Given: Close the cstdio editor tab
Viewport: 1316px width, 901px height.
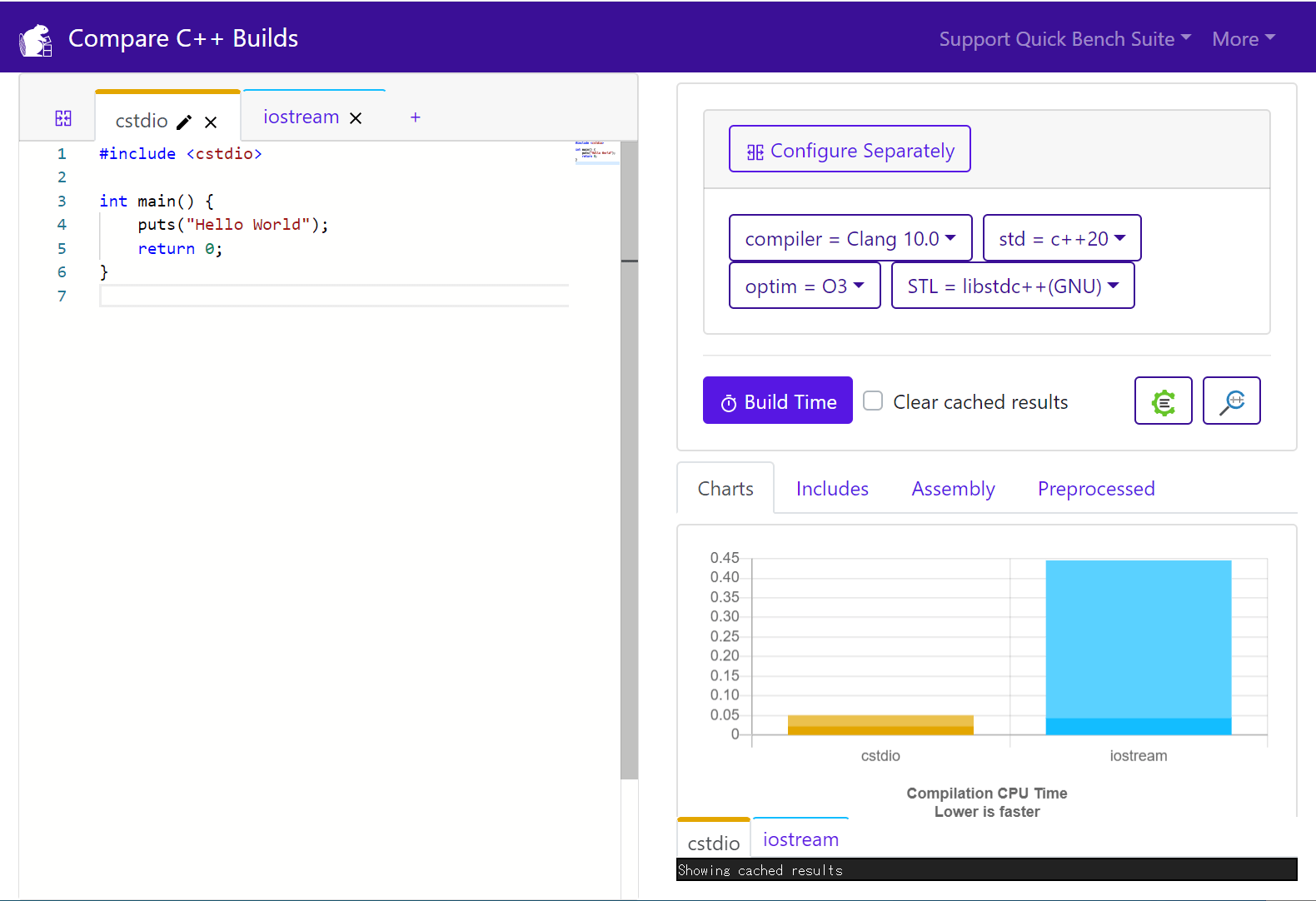Looking at the screenshot, I should (211, 122).
